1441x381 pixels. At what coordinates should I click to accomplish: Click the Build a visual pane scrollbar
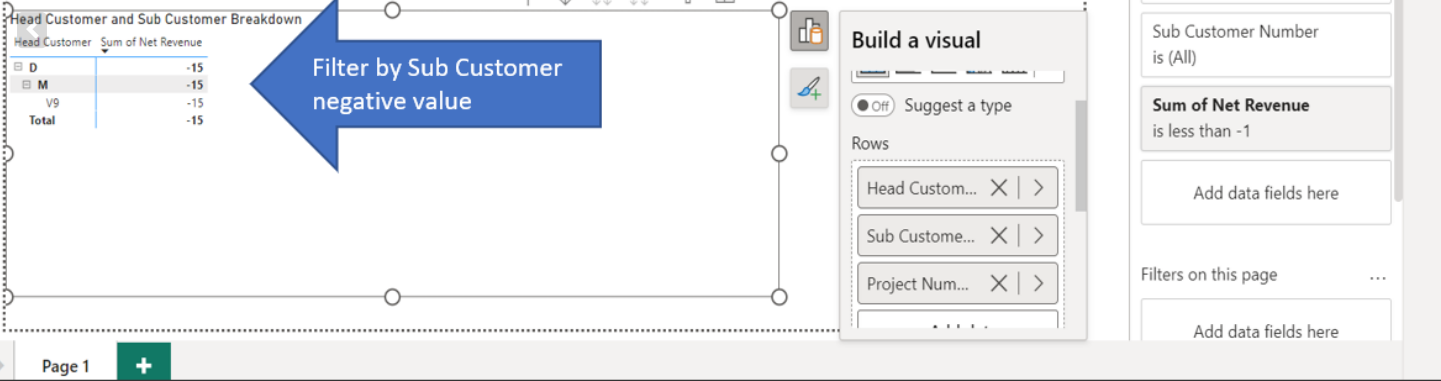(1080, 155)
